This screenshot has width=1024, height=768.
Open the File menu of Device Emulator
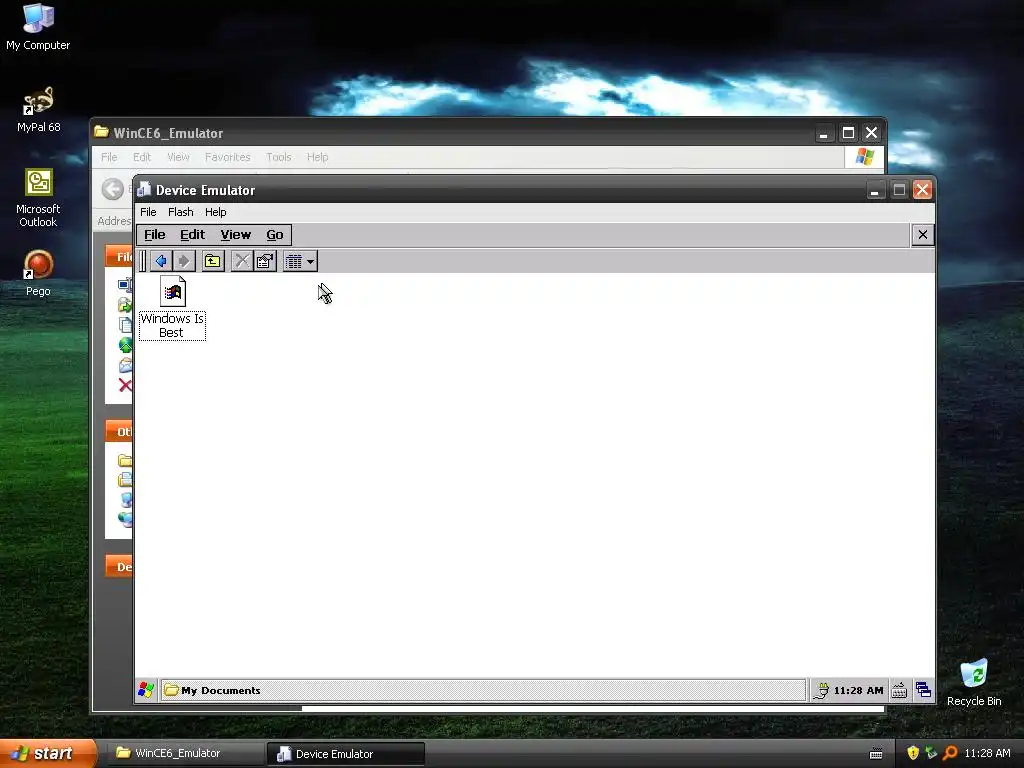pyautogui.click(x=148, y=212)
